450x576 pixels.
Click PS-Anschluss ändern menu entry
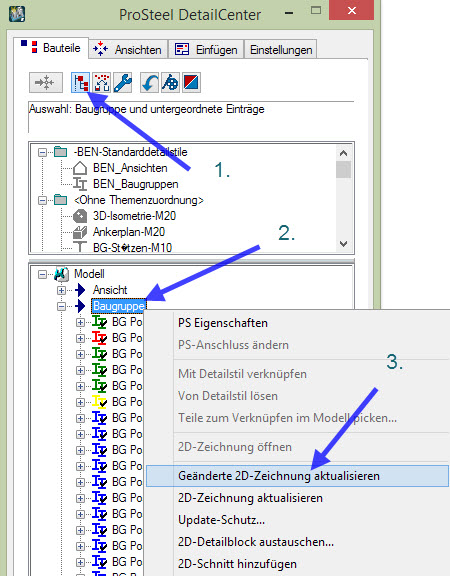point(233,345)
